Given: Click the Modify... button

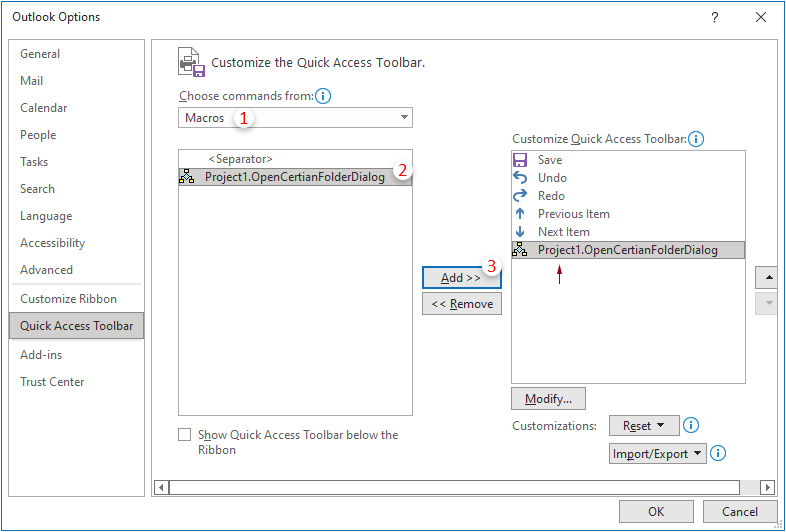Looking at the screenshot, I should [548, 399].
